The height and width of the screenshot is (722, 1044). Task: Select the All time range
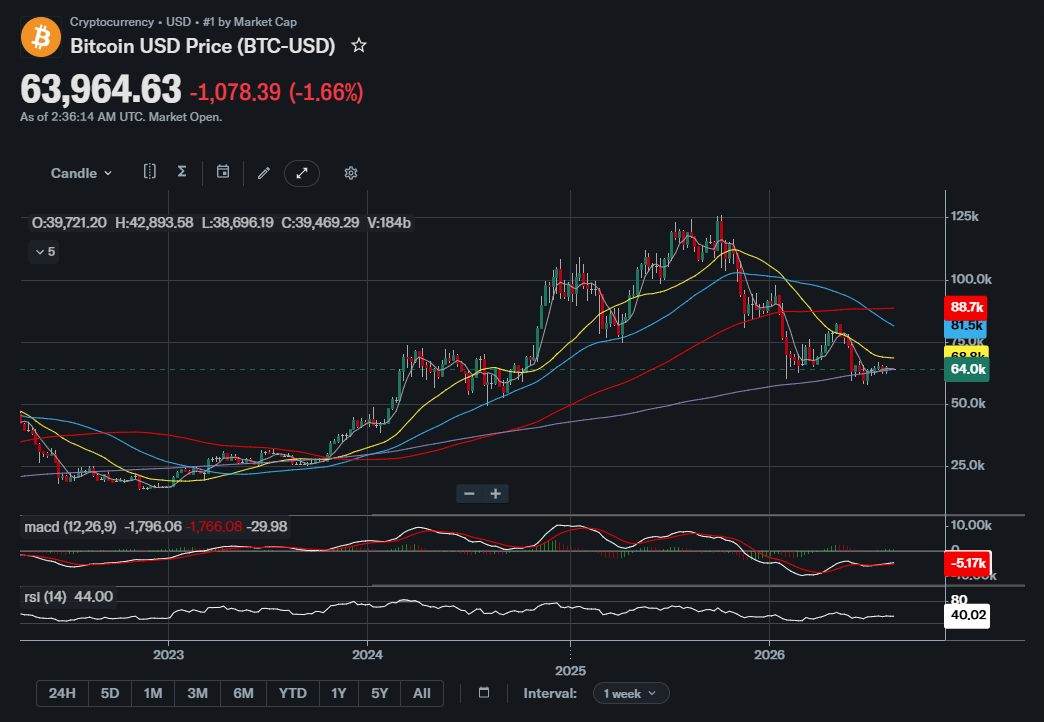421,693
